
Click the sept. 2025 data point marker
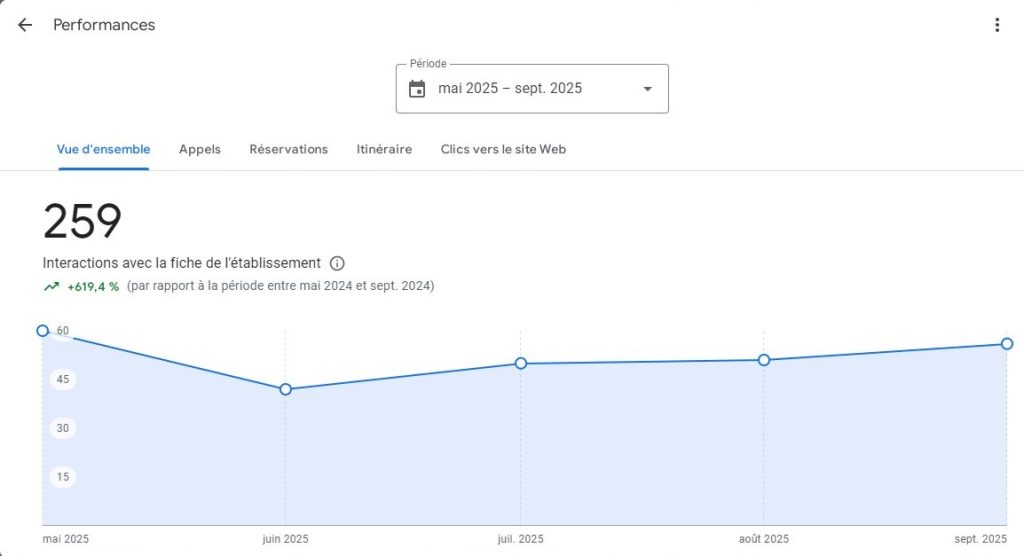pyautogui.click(x=1006, y=344)
